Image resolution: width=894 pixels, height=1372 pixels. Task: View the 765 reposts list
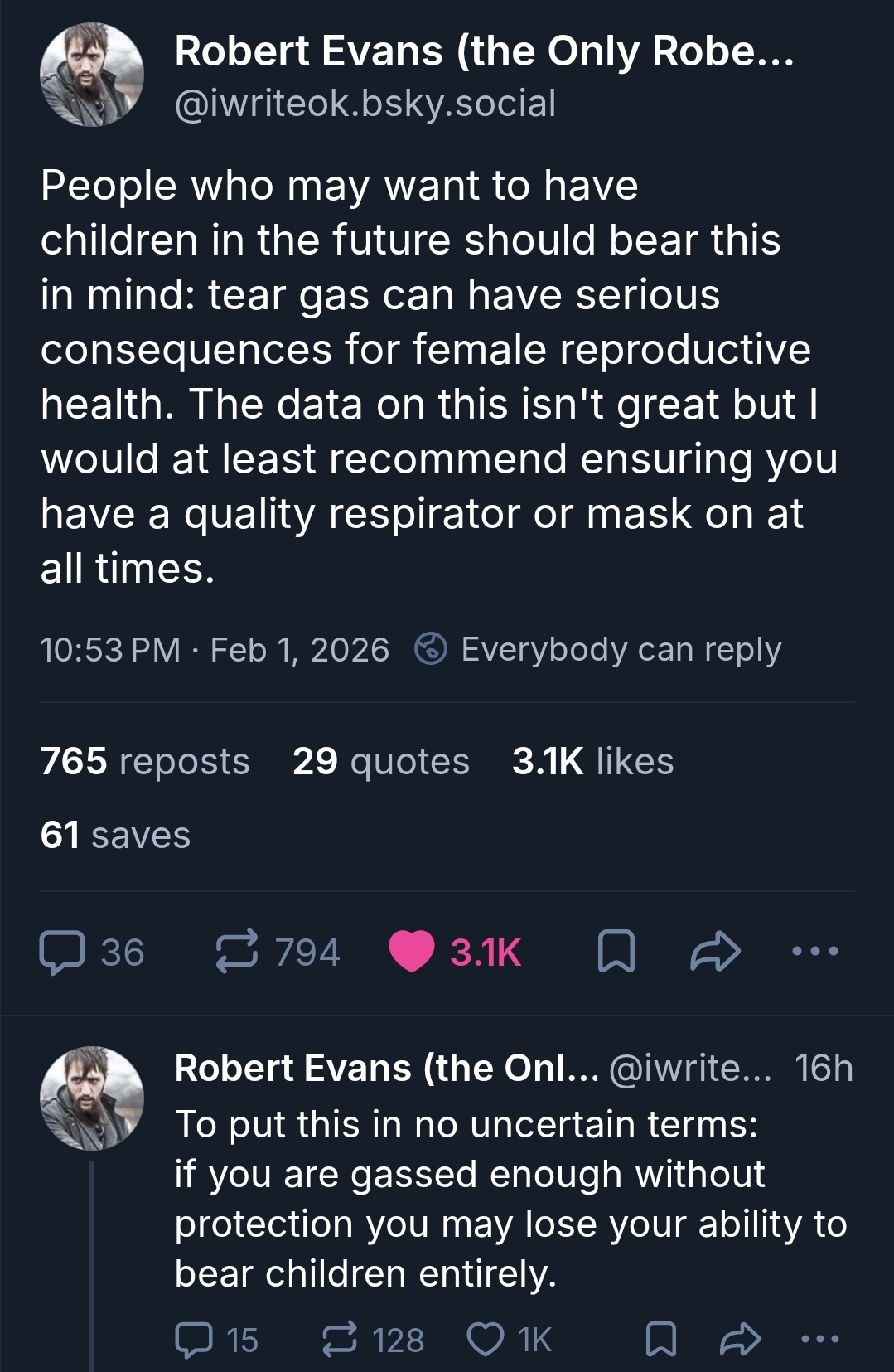[145, 761]
